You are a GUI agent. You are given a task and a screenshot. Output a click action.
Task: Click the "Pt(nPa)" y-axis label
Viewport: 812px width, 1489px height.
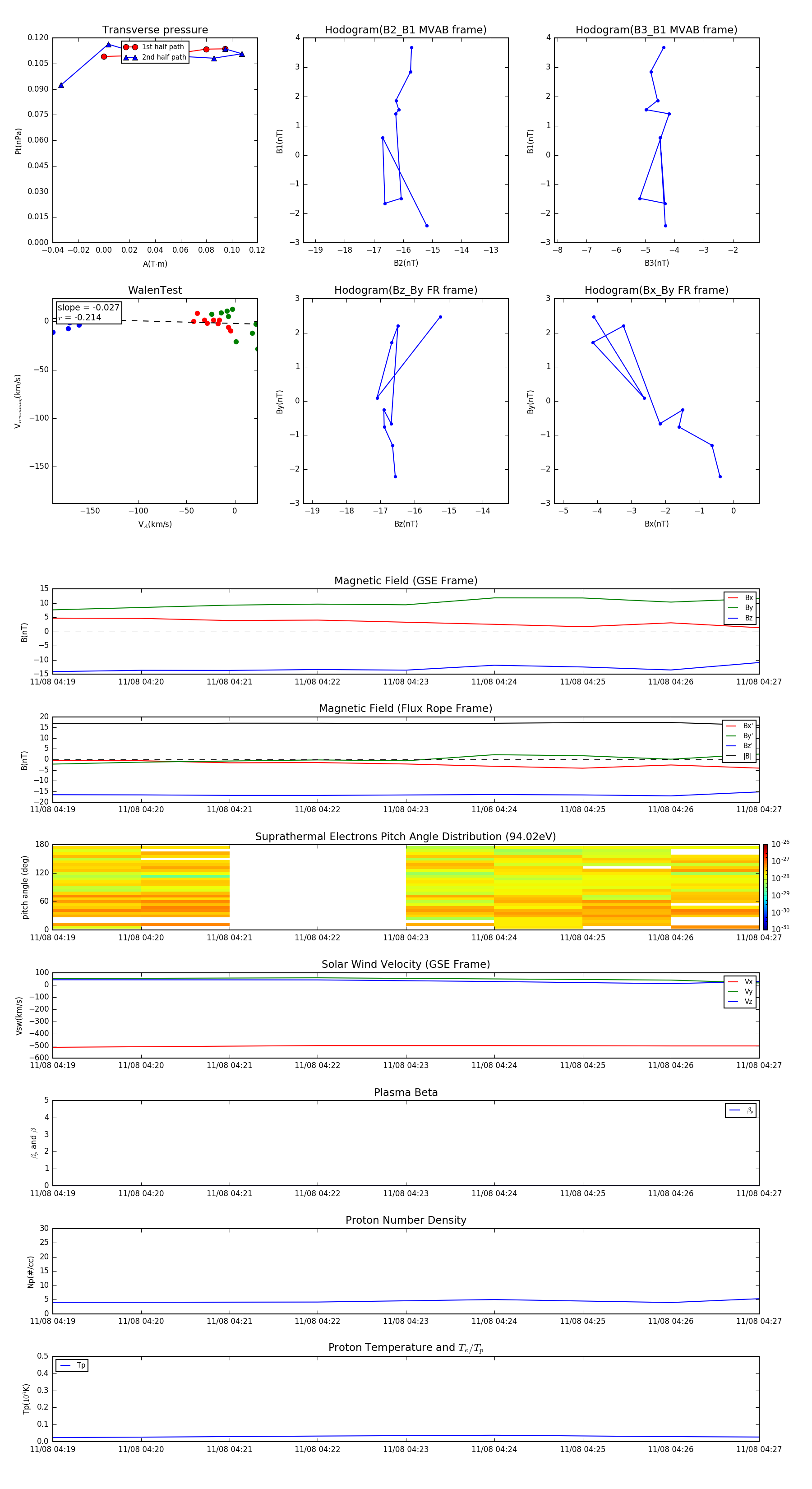point(18,140)
